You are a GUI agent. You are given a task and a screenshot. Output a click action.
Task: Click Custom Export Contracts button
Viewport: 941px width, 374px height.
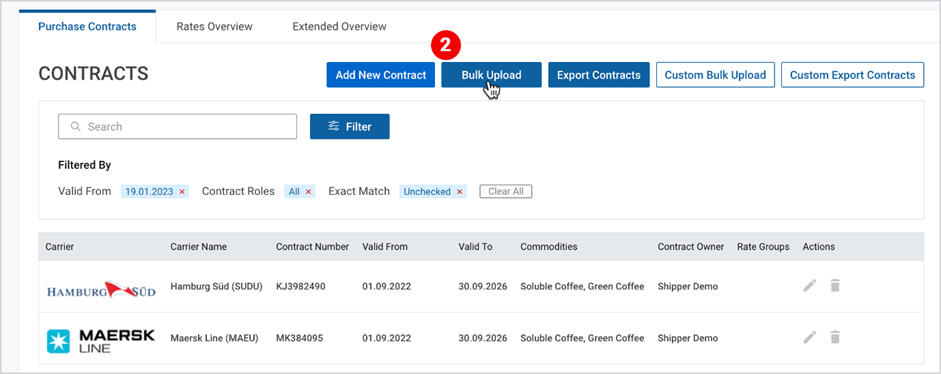852,75
